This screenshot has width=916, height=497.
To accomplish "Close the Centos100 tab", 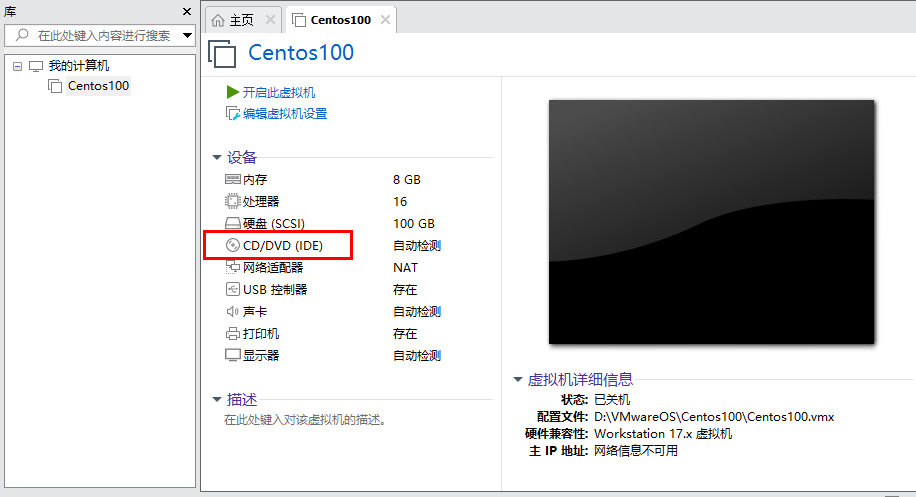I will 385,20.
